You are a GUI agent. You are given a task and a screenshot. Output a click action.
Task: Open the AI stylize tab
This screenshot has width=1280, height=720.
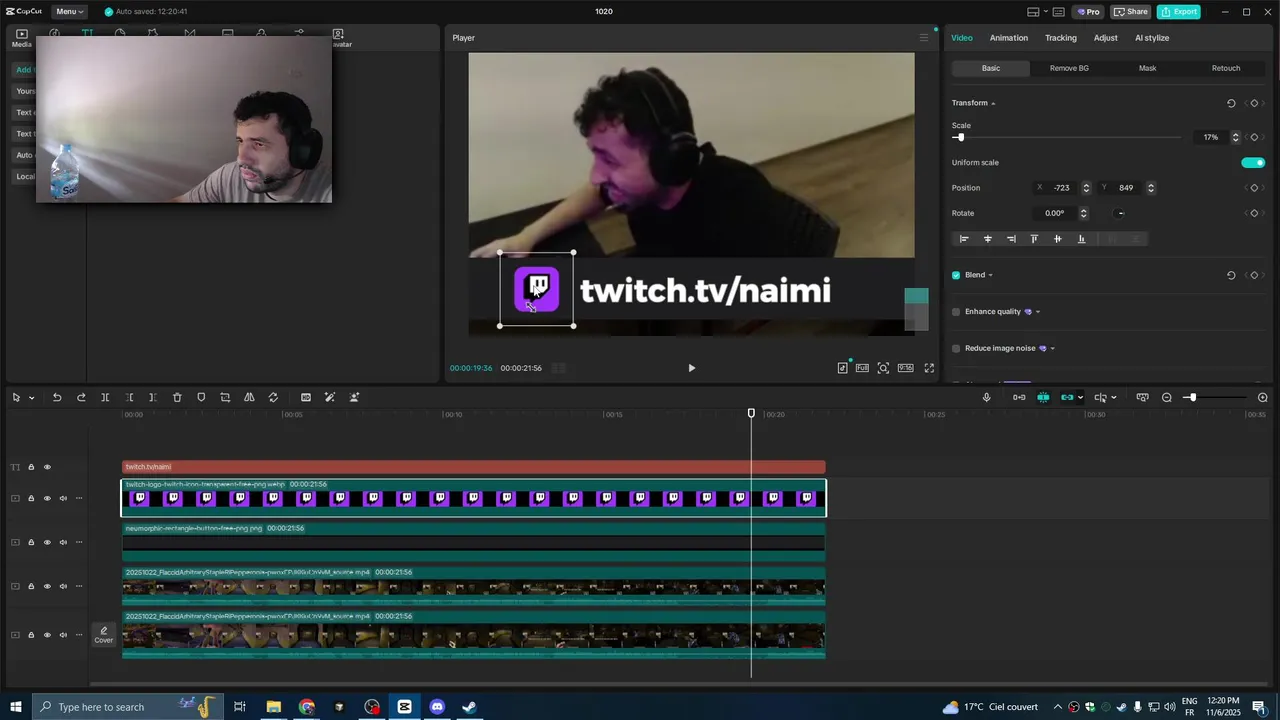pyautogui.click(x=1152, y=38)
